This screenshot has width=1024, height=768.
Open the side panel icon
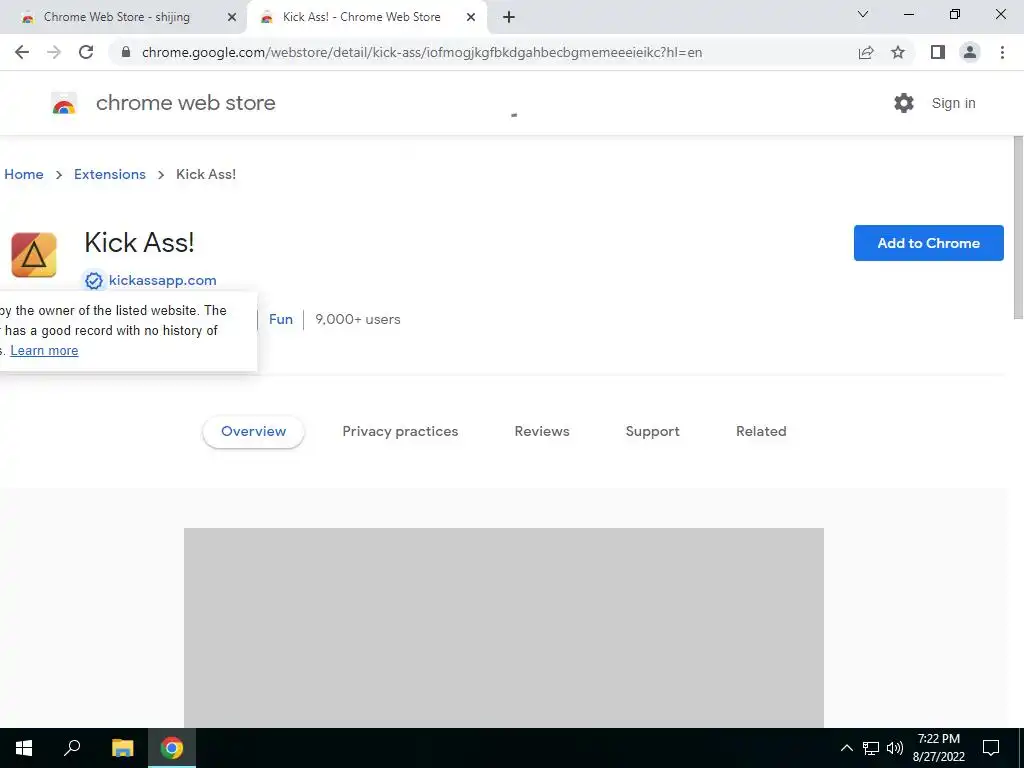tap(938, 52)
